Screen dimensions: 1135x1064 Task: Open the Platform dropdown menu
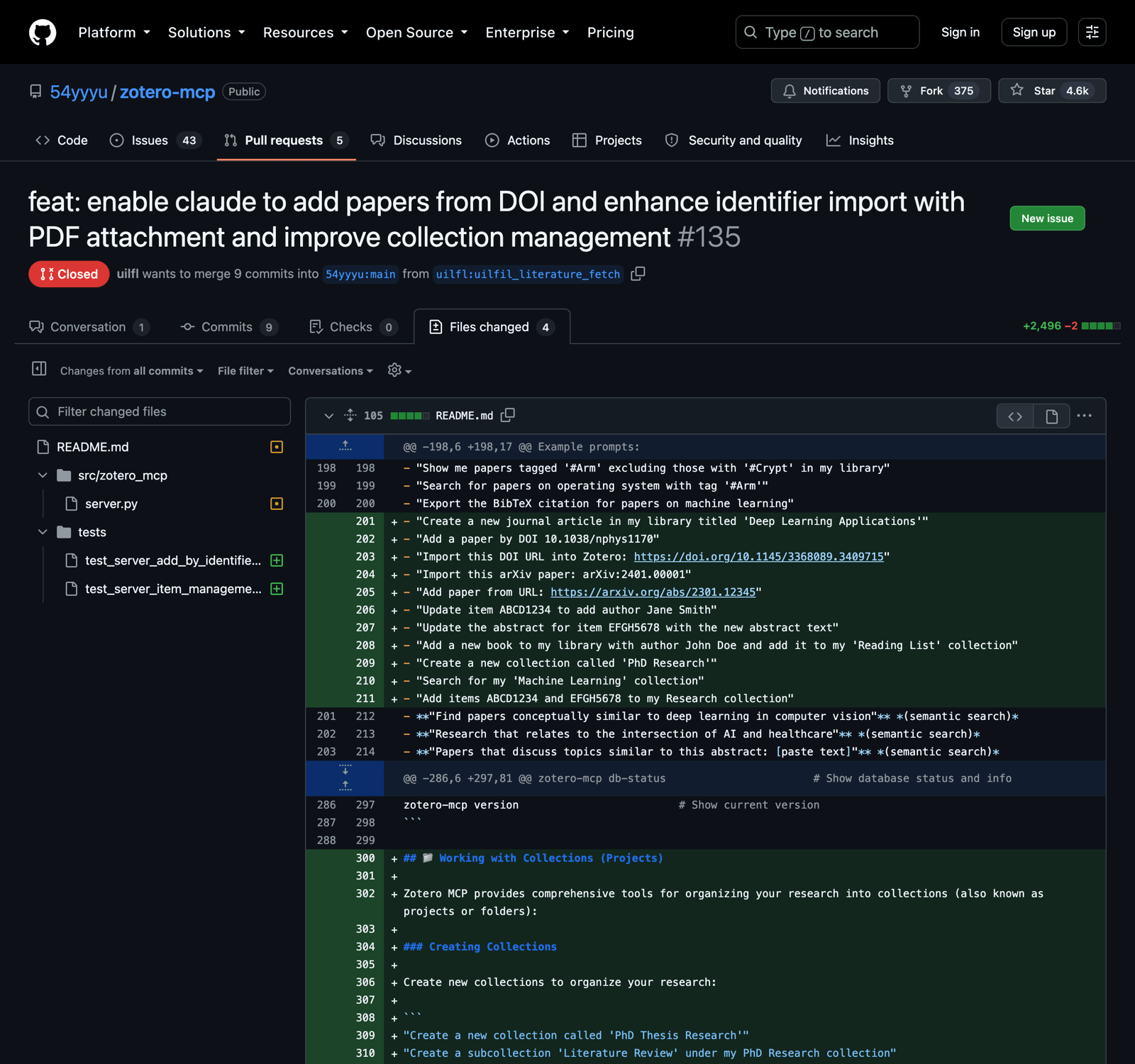[x=114, y=33]
